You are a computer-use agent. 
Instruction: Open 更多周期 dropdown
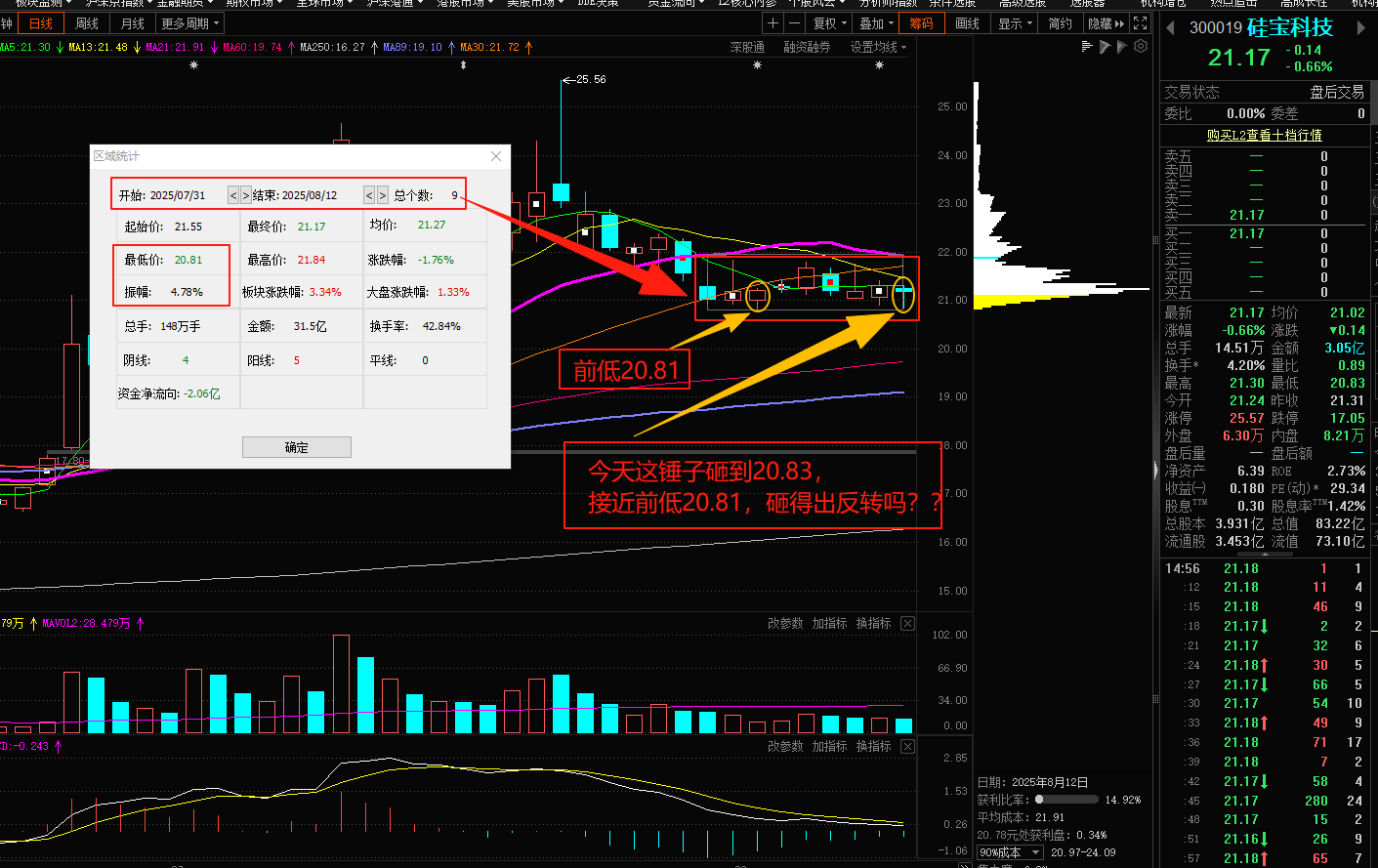(x=190, y=23)
